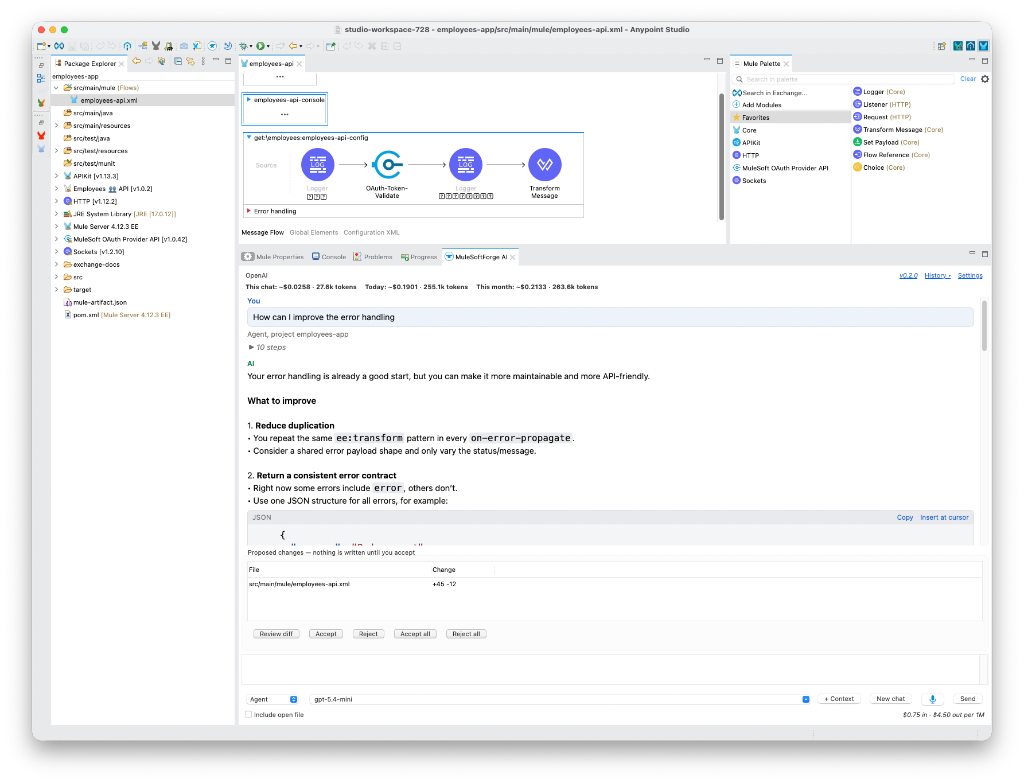This screenshot has height=783, width=1024.
Task: Open the HTTP category in the palette
Action: pos(746,155)
